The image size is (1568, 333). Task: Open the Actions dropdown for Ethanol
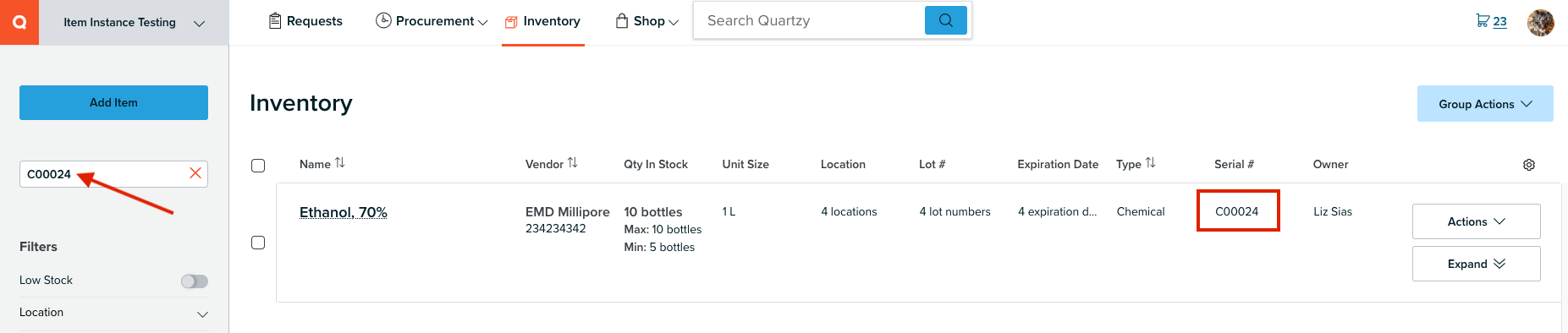(x=1476, y=221)
